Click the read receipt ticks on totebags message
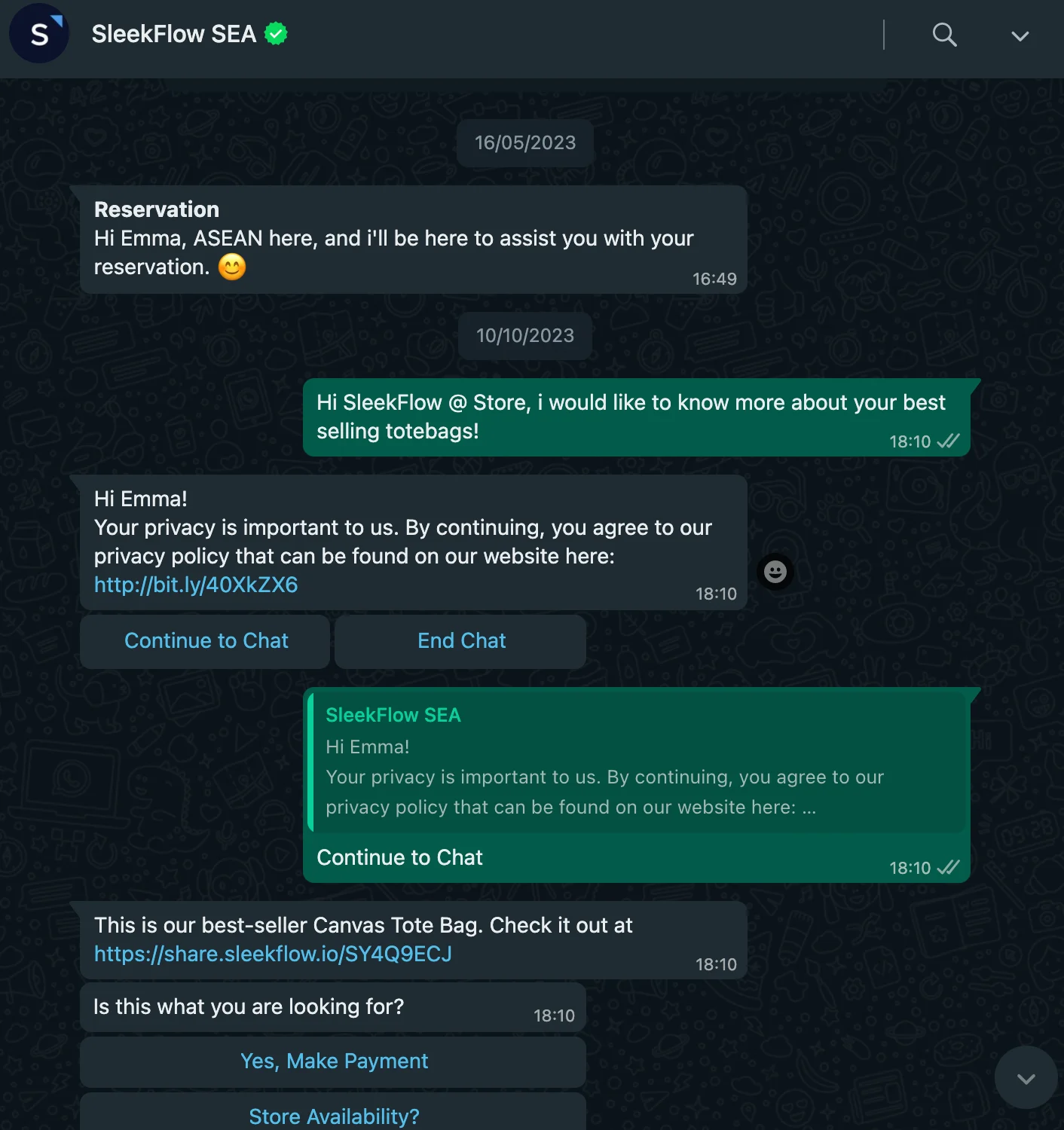Viewport: 1064px width, 1130px height. pyautogui.click(x=948, y=441)
